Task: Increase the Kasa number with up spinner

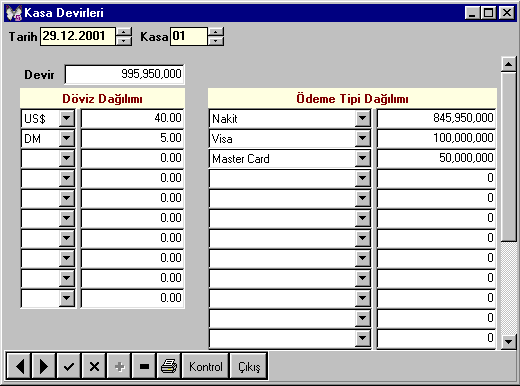Action: [x=216, y=32]
